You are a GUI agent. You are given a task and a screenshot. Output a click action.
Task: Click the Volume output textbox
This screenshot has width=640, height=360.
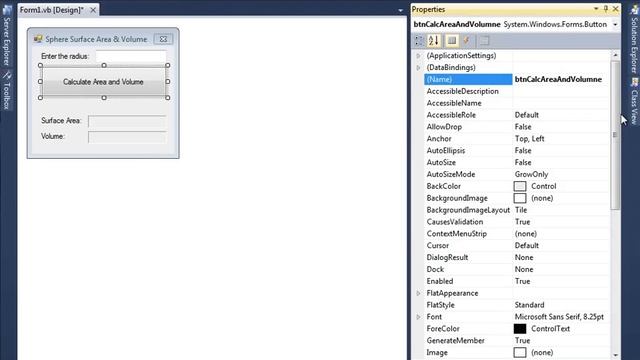tap(127, 137)
